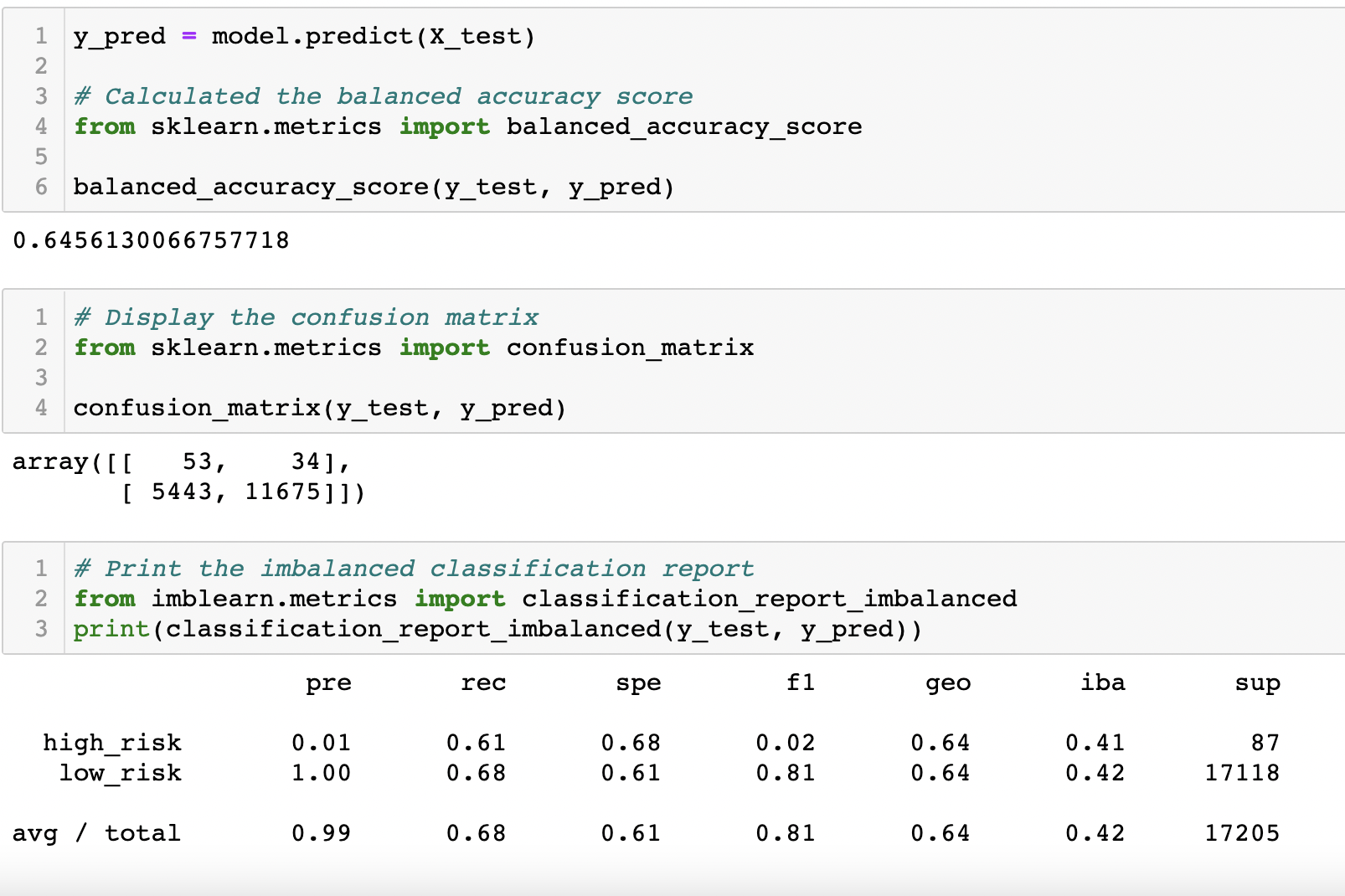Click the 'spe' column header
This screenshot has width=1345, height=896.
pos(639,684)
